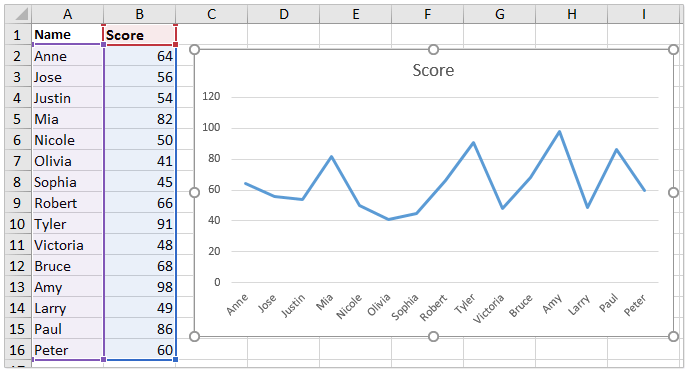Click the chart's top-left resize handle
This screenshot has width=688, height=372.
pos(194,50)
